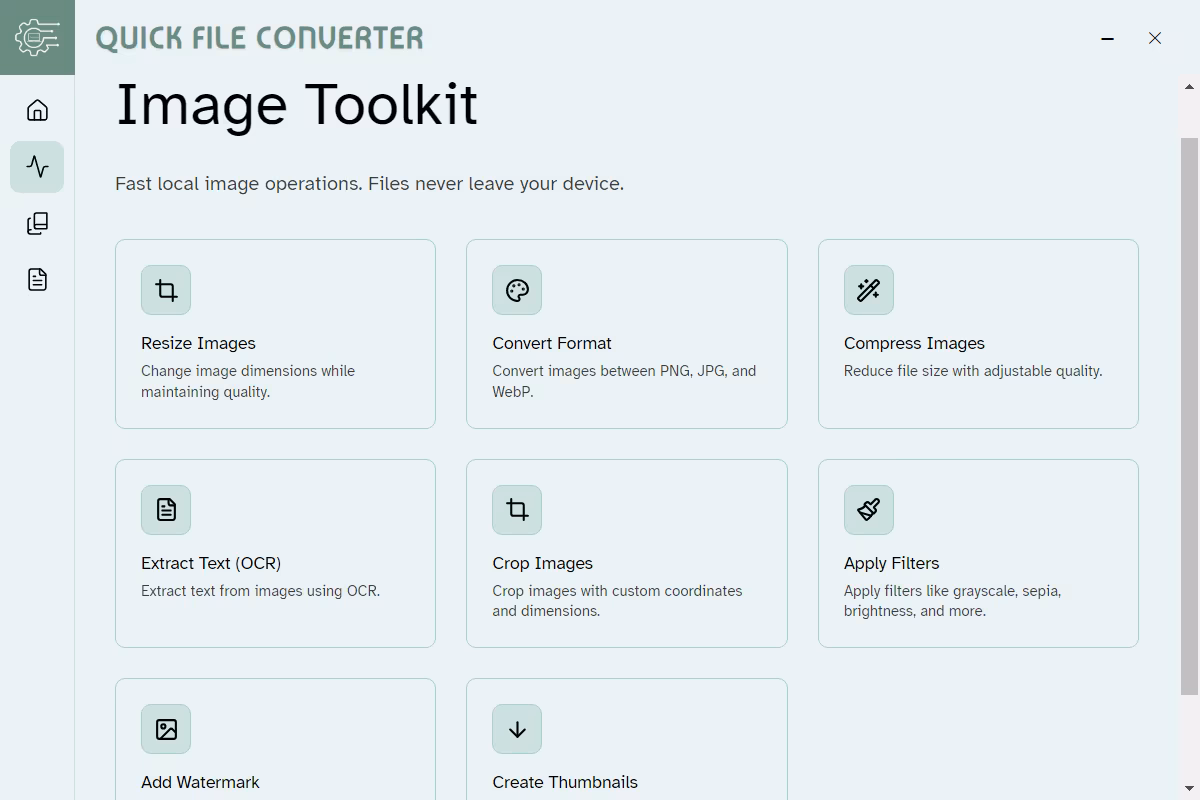This screenshot has width=1200, height=800.
Task: Open the Resize Images card
Action: pyautogui.click(x=275, y=334)
